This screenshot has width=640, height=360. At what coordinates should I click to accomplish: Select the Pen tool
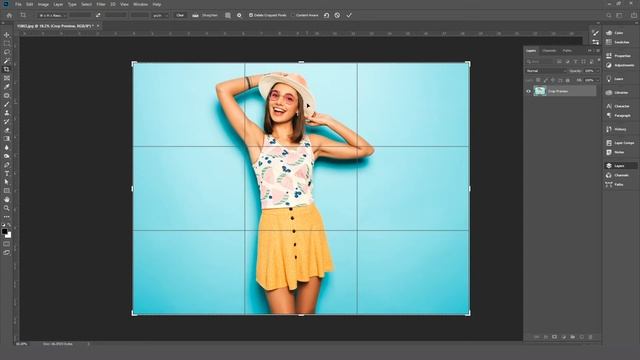point(7,165)
